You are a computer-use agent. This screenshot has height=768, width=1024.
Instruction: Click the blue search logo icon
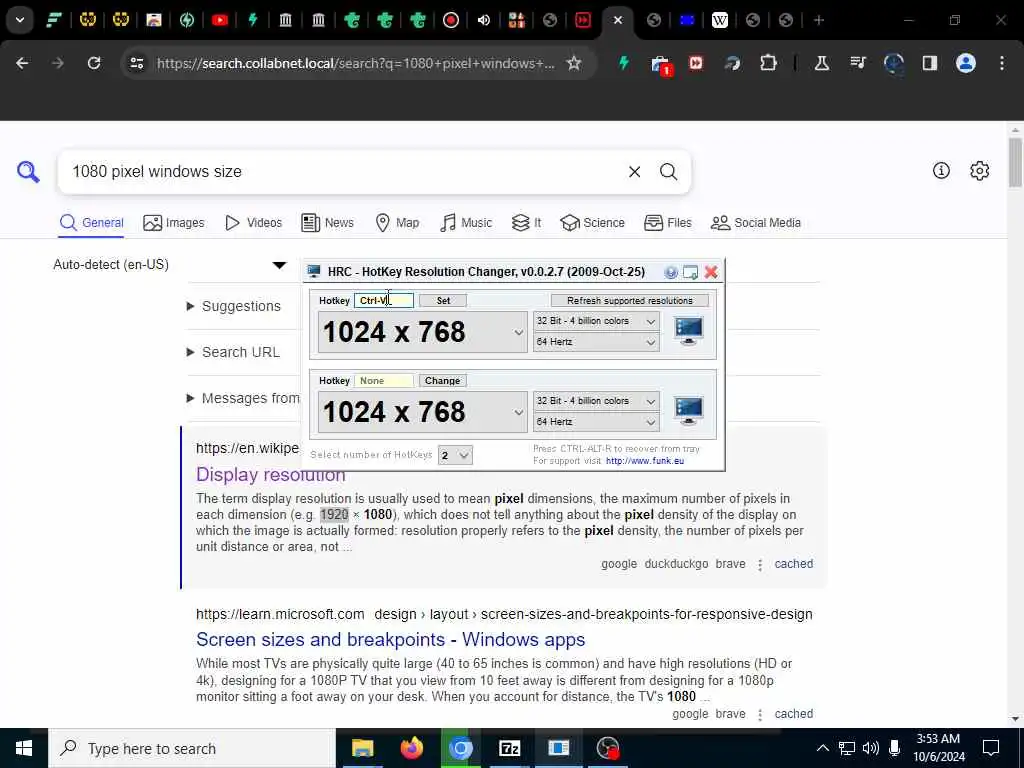point(28,172)
